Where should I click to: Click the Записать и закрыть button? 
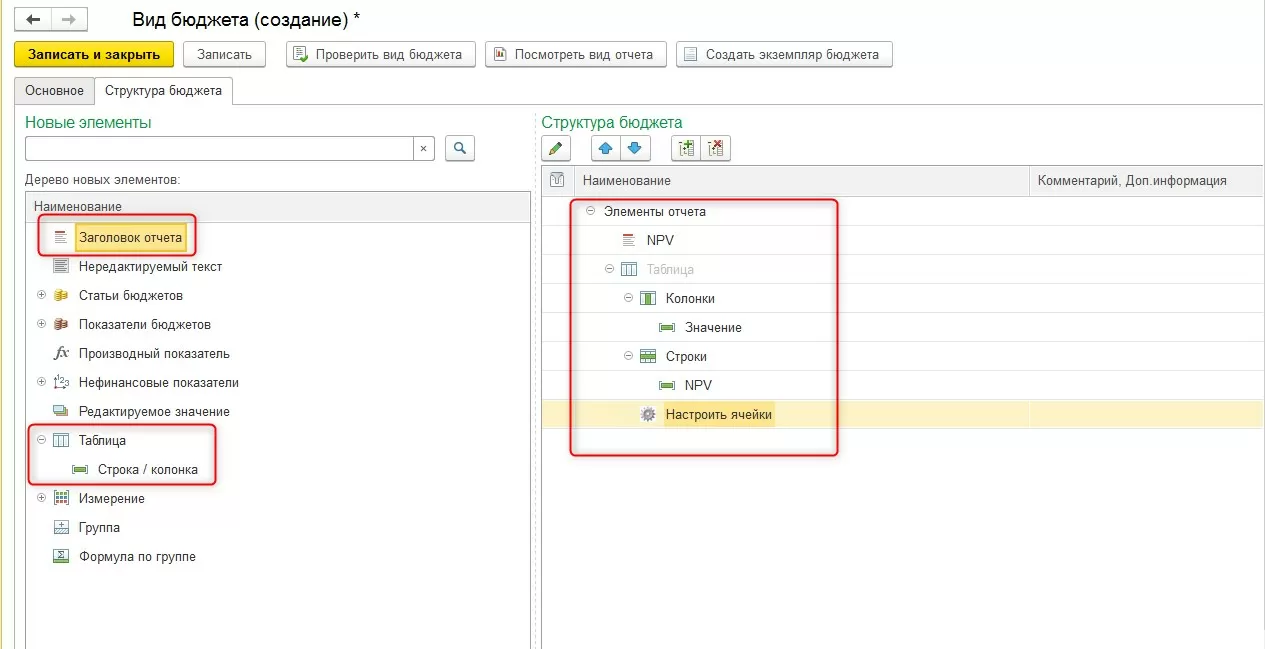click(94, 54)
